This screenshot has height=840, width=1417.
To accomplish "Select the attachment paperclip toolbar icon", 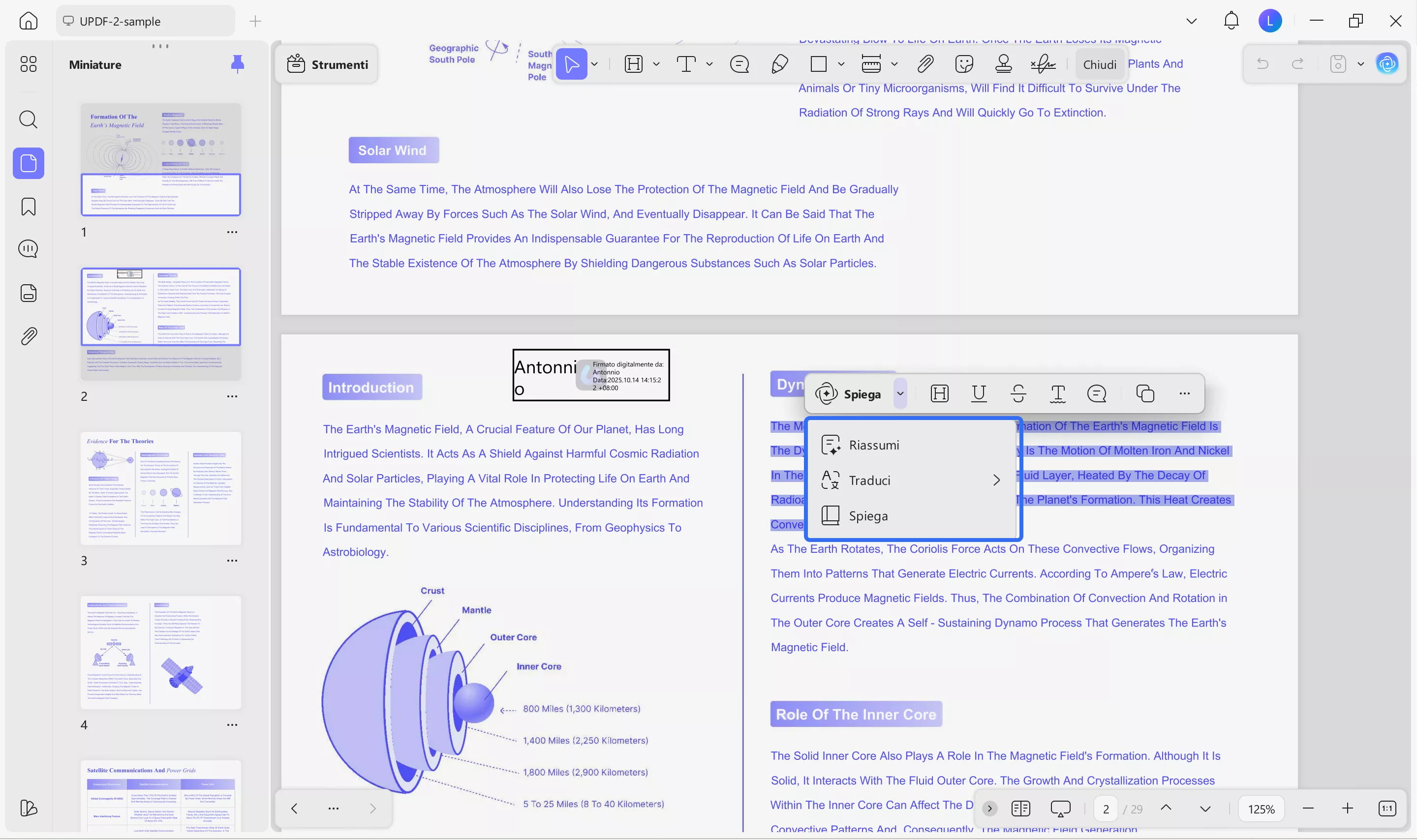I will (x=925, y=64).
